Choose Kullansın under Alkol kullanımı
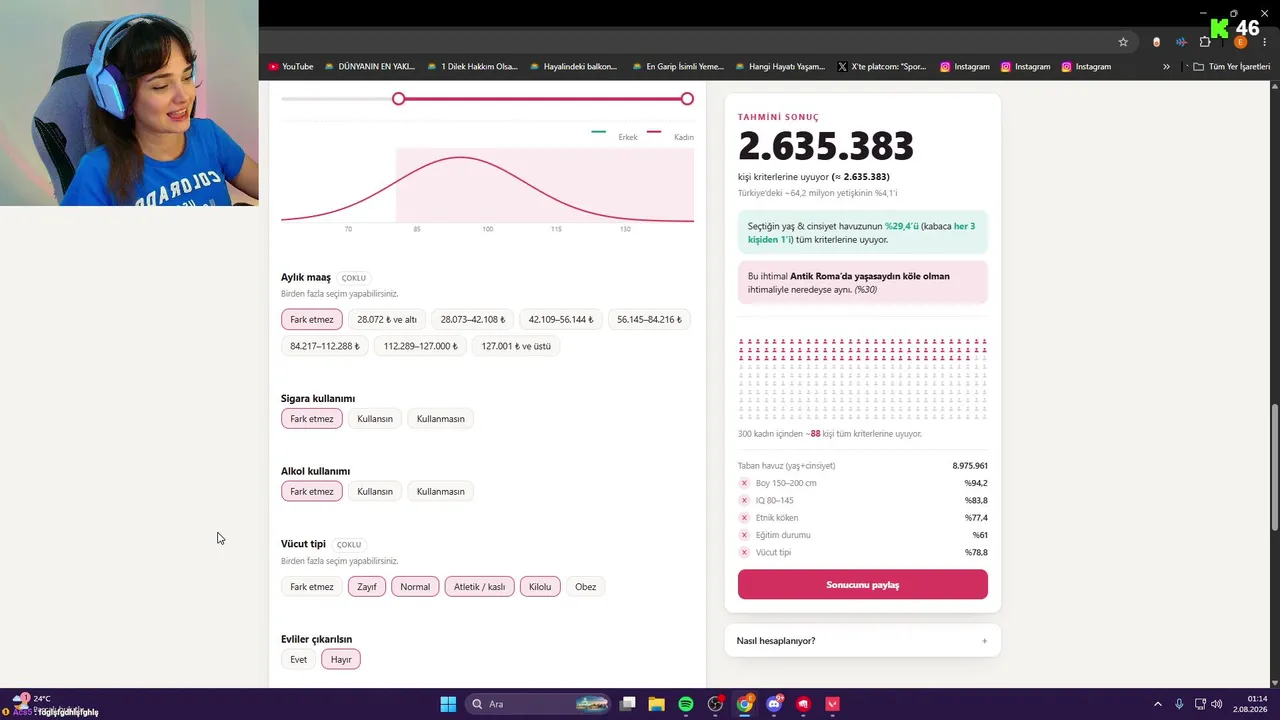The image size is (1280, 720). coord(375,492)
